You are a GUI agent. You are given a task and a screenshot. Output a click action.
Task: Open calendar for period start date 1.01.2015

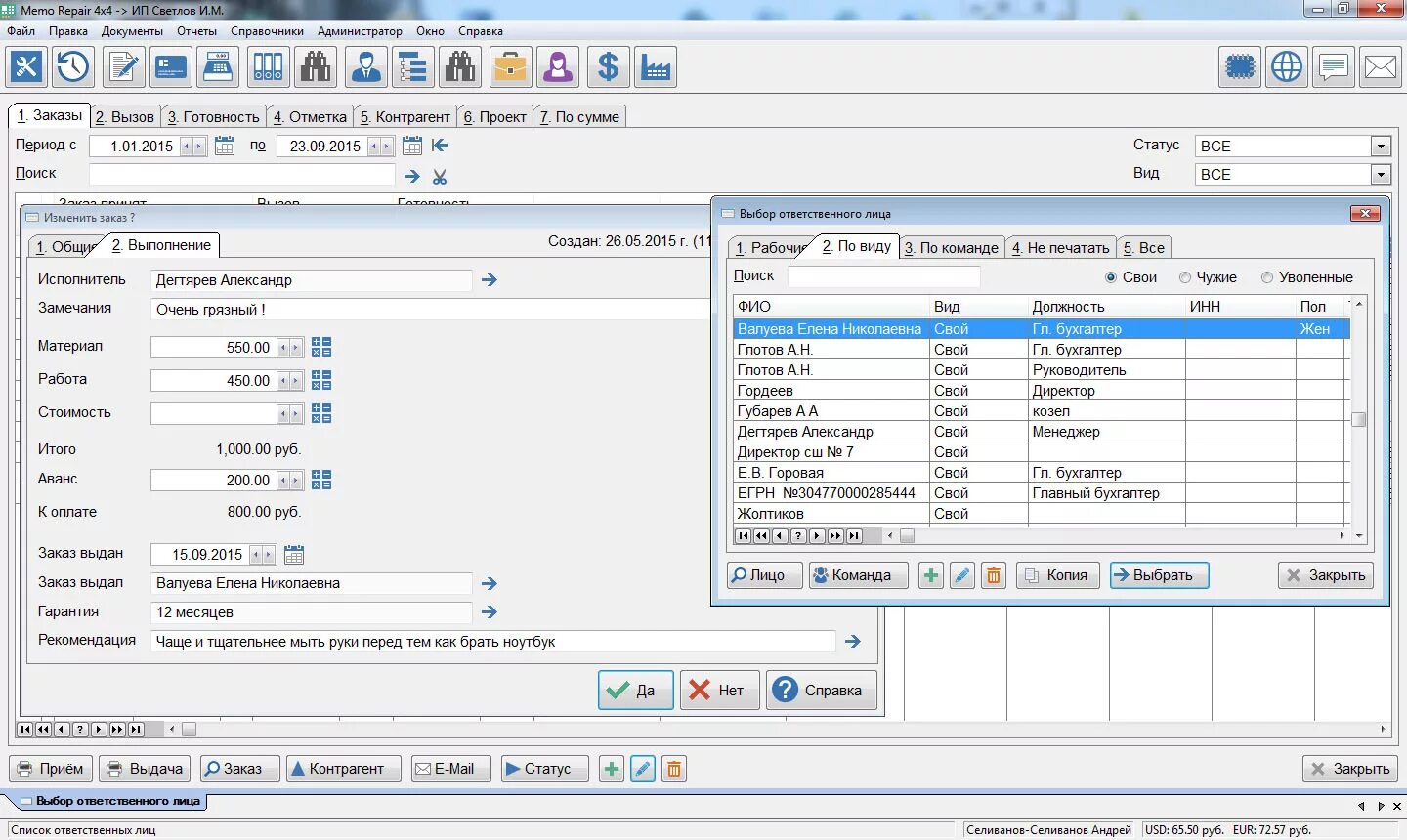click(x=225, y=146)
